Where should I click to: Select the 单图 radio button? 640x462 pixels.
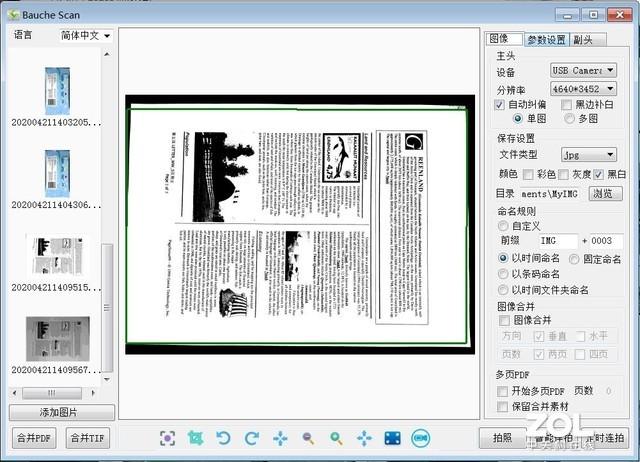[518, 119]
